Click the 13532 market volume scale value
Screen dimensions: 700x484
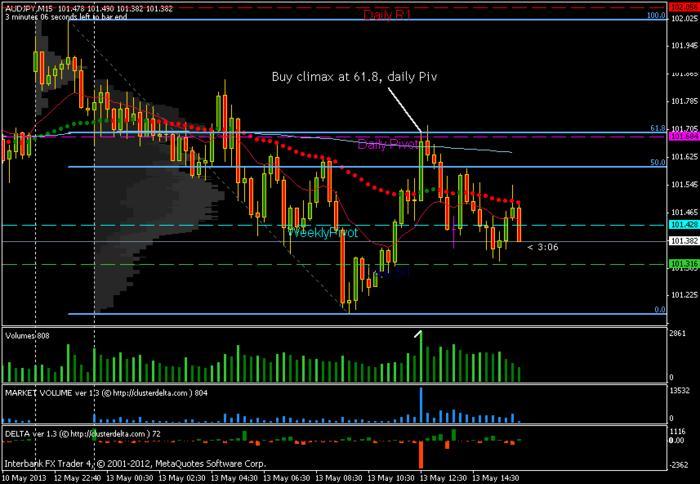[x=680, y=390]
